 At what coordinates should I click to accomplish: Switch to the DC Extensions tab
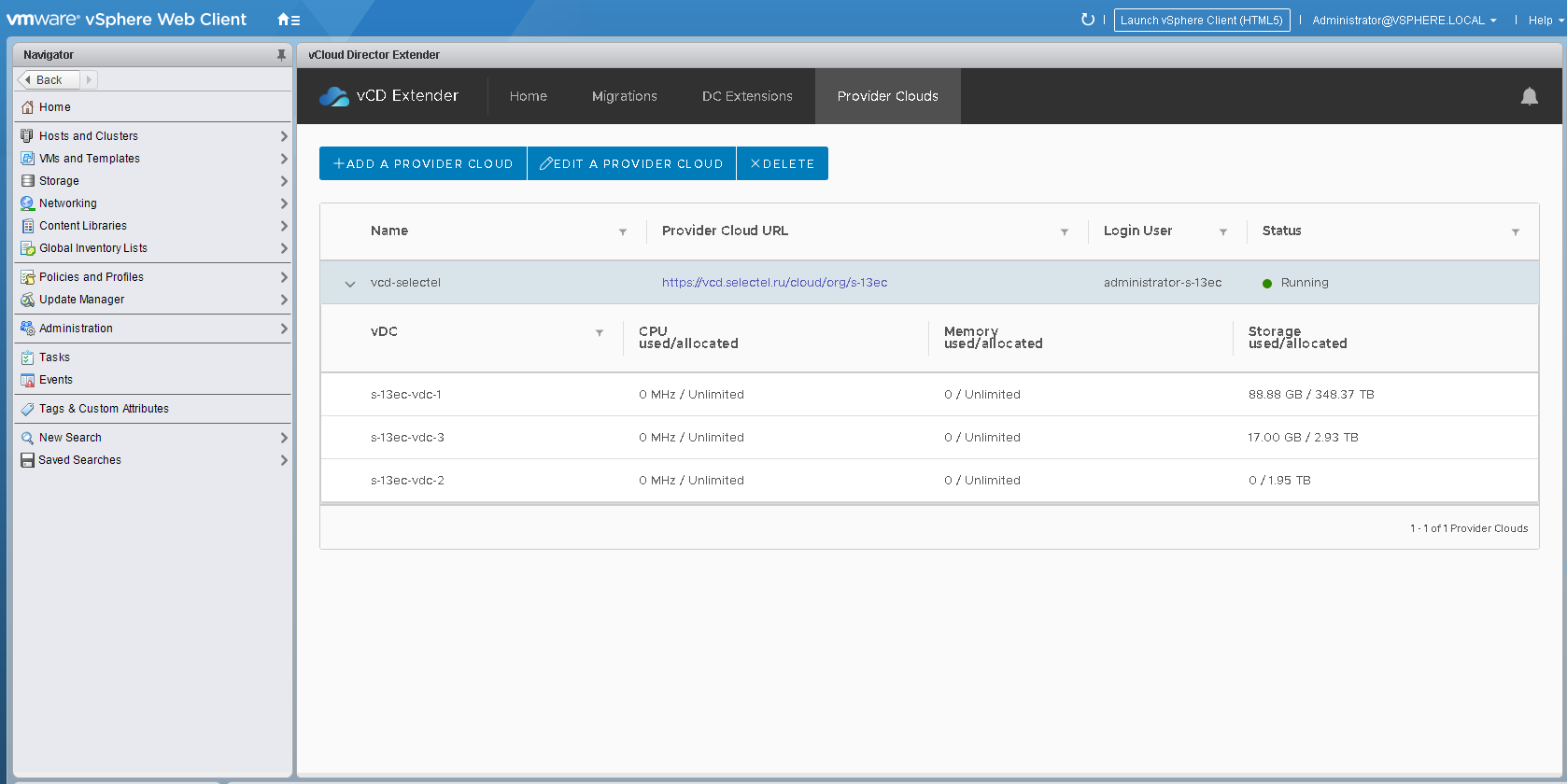point(747,96)
